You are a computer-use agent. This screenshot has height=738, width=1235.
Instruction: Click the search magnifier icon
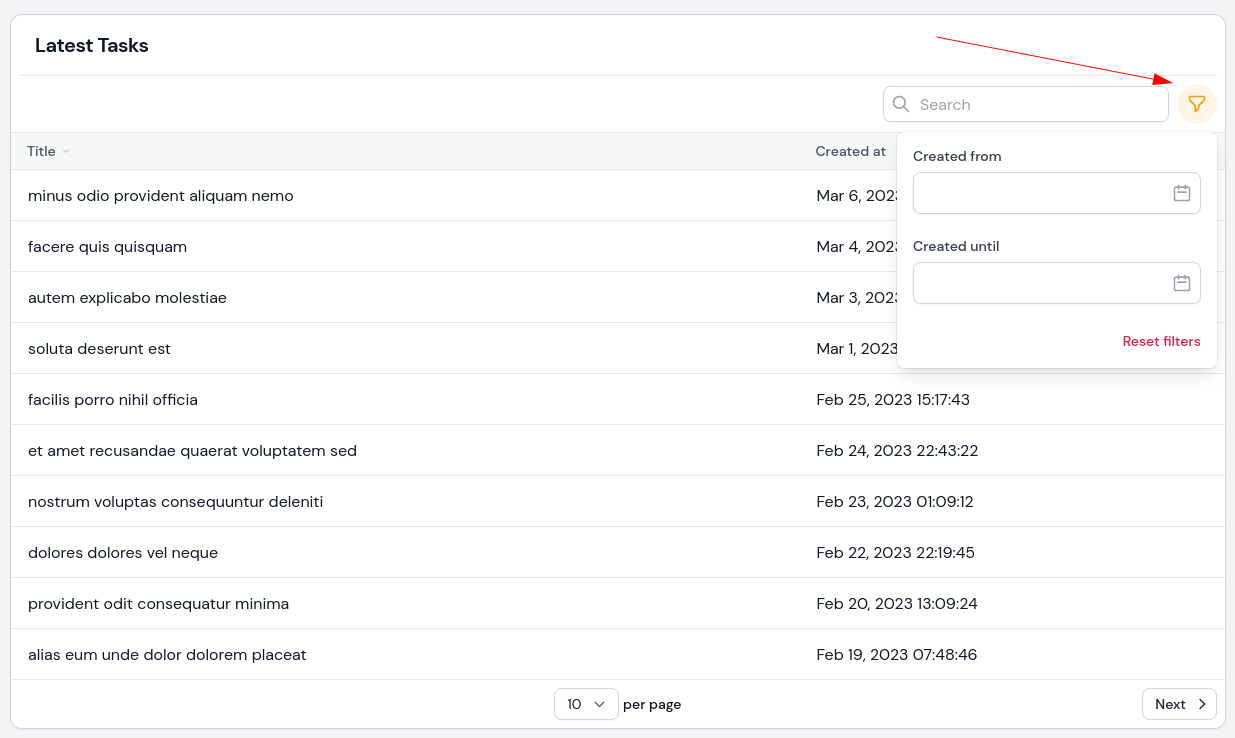pyautogui.click(x=901, y=104)
